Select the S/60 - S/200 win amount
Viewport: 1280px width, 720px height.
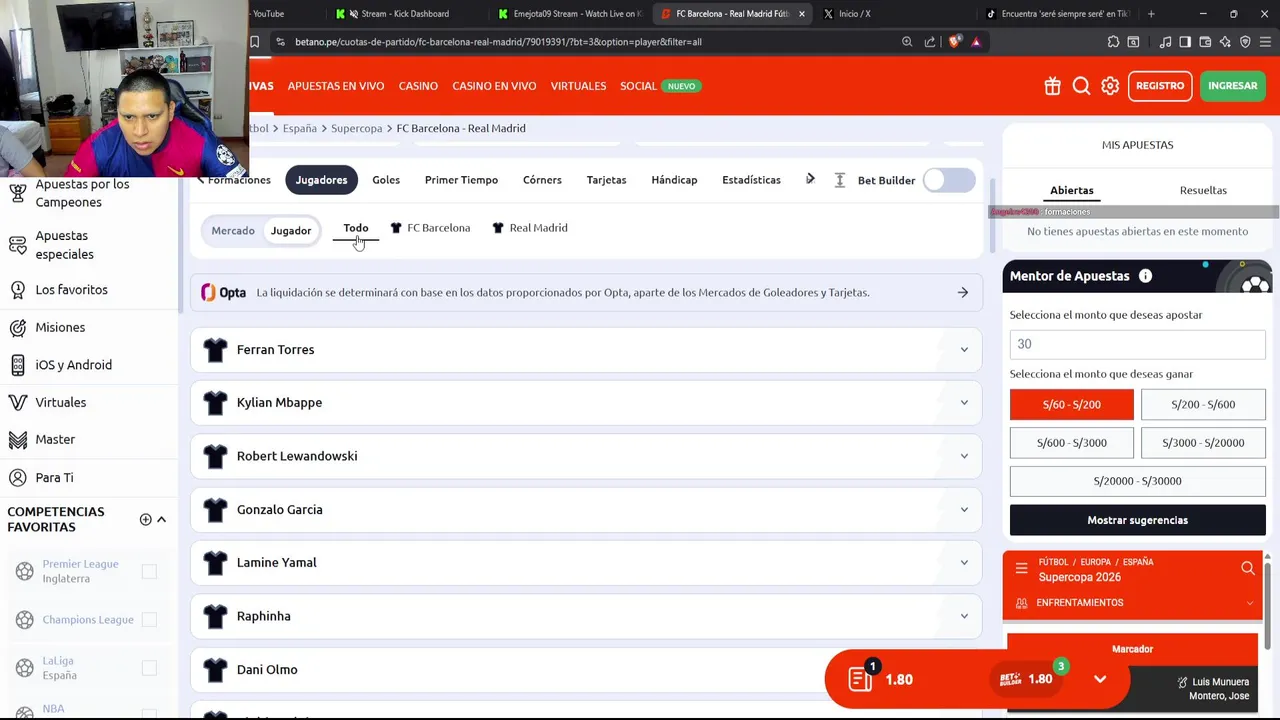(x=1071, y=404)
